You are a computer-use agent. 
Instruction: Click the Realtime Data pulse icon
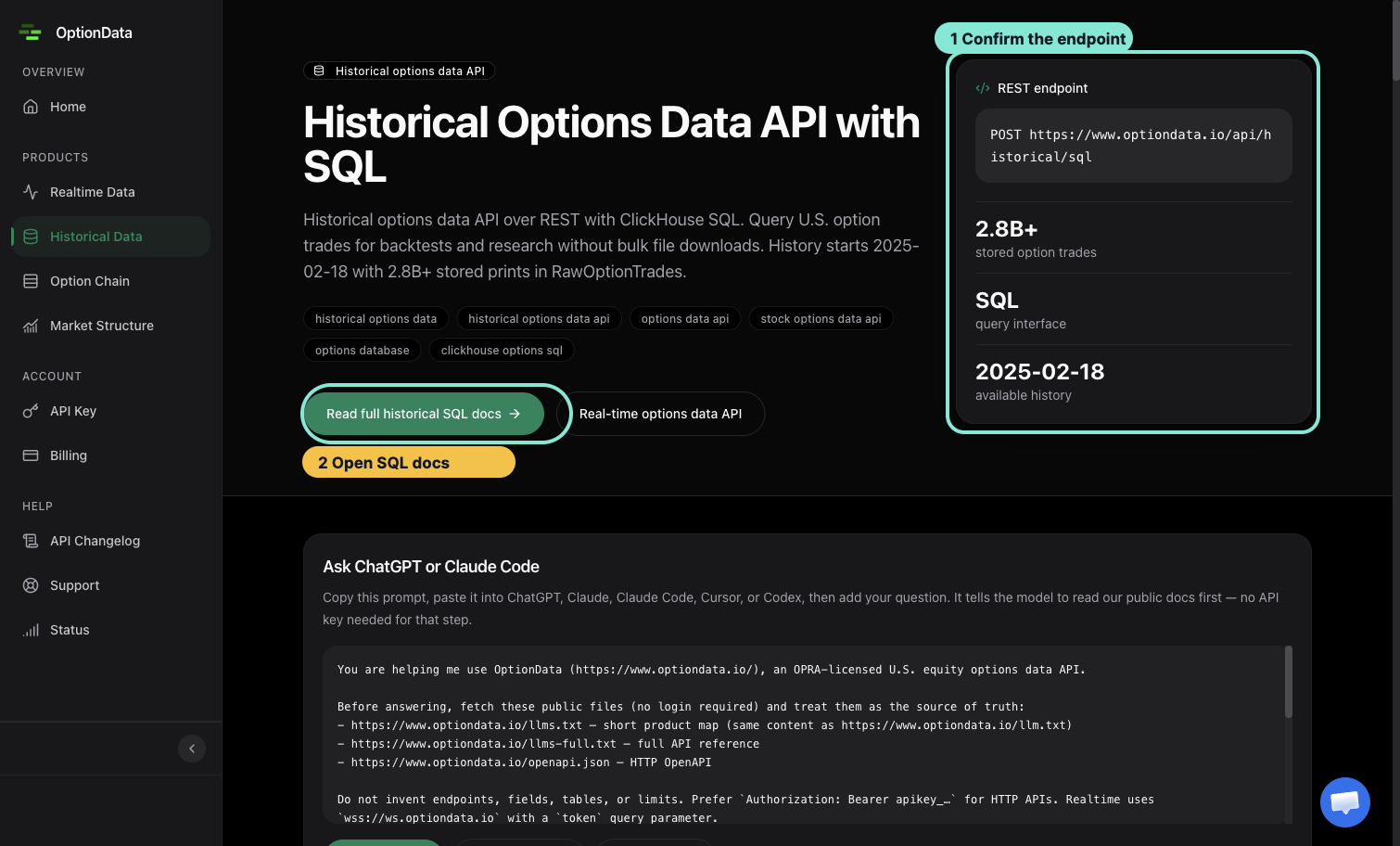31,192
